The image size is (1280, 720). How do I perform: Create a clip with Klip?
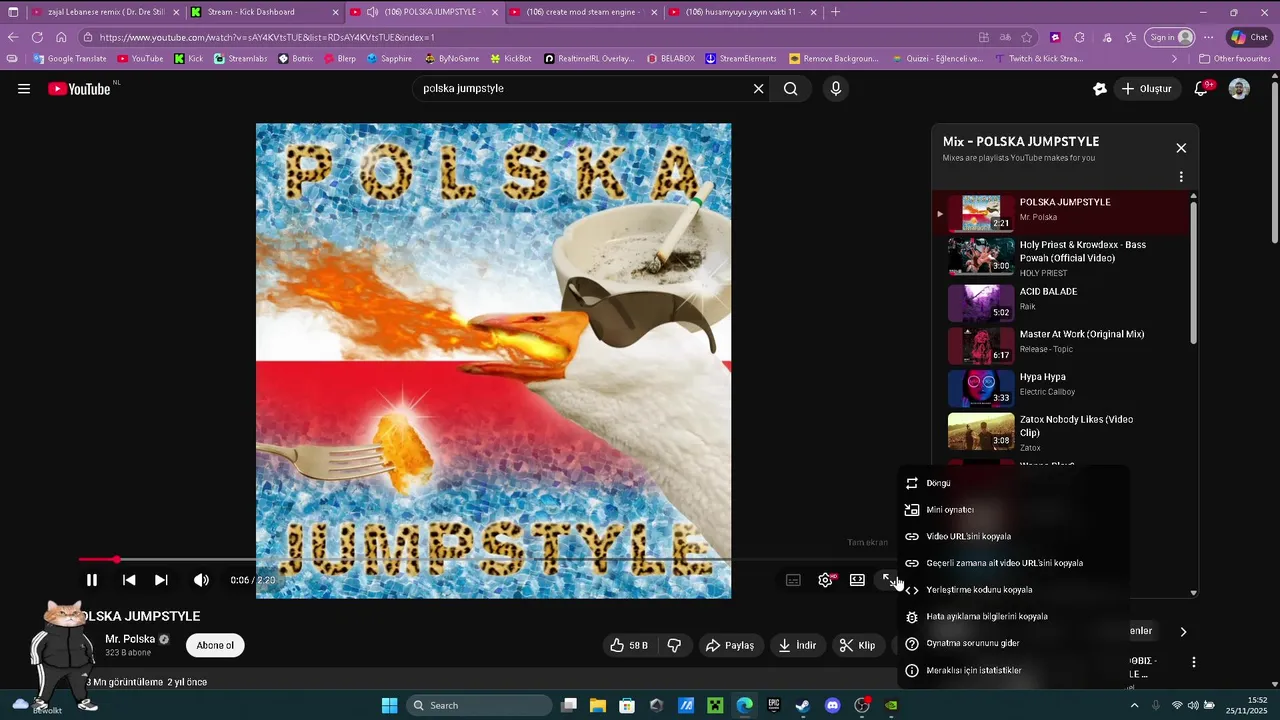858,646
